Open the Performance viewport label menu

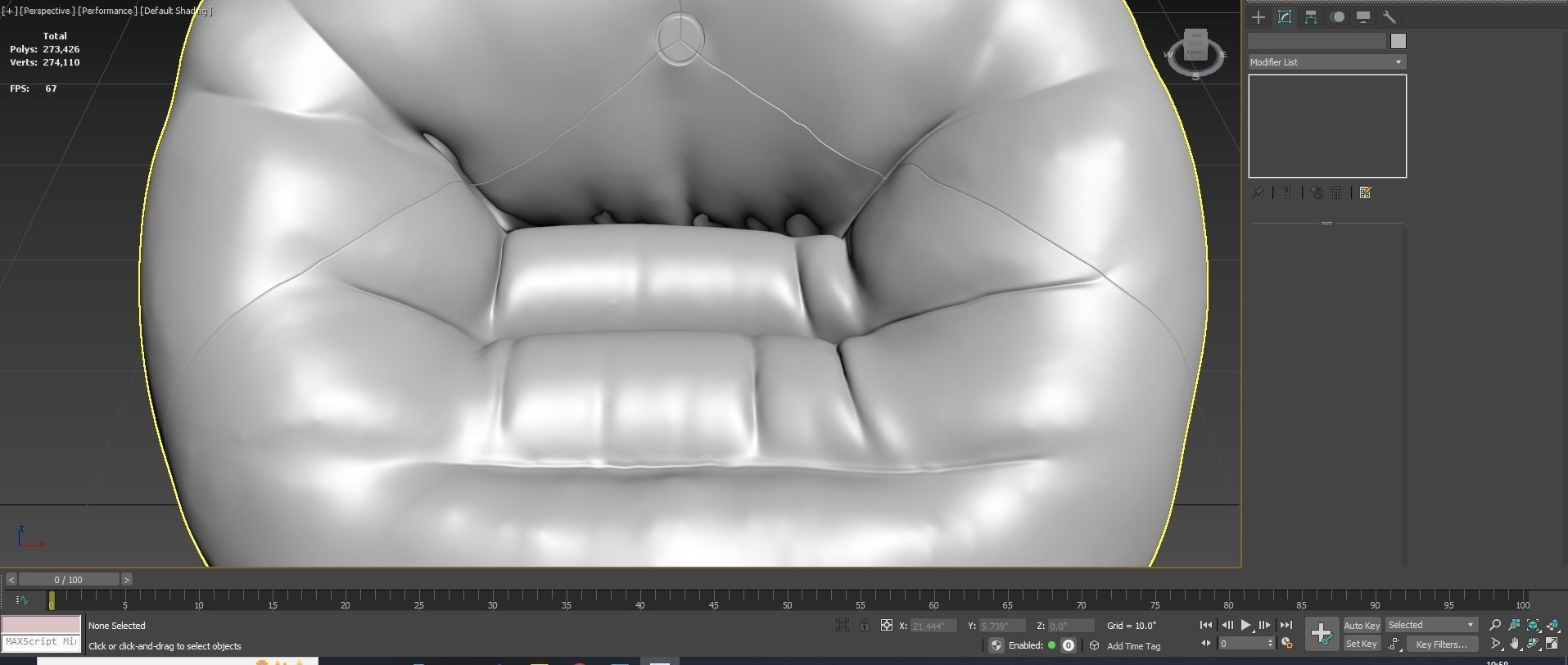coord(107,11)
